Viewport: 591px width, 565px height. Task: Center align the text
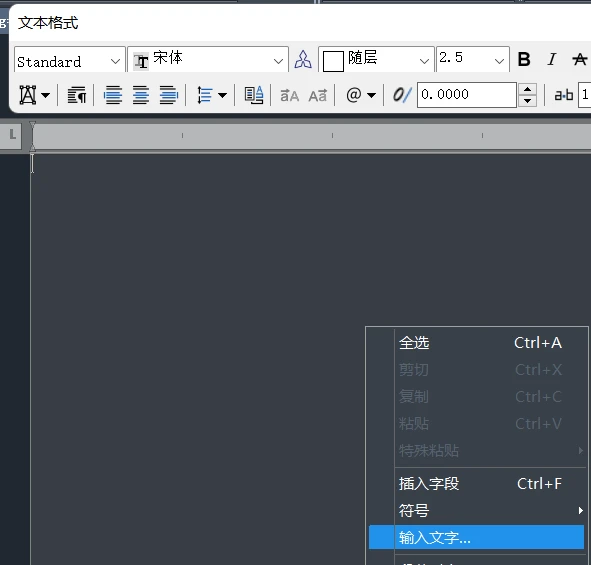point(141,95)
